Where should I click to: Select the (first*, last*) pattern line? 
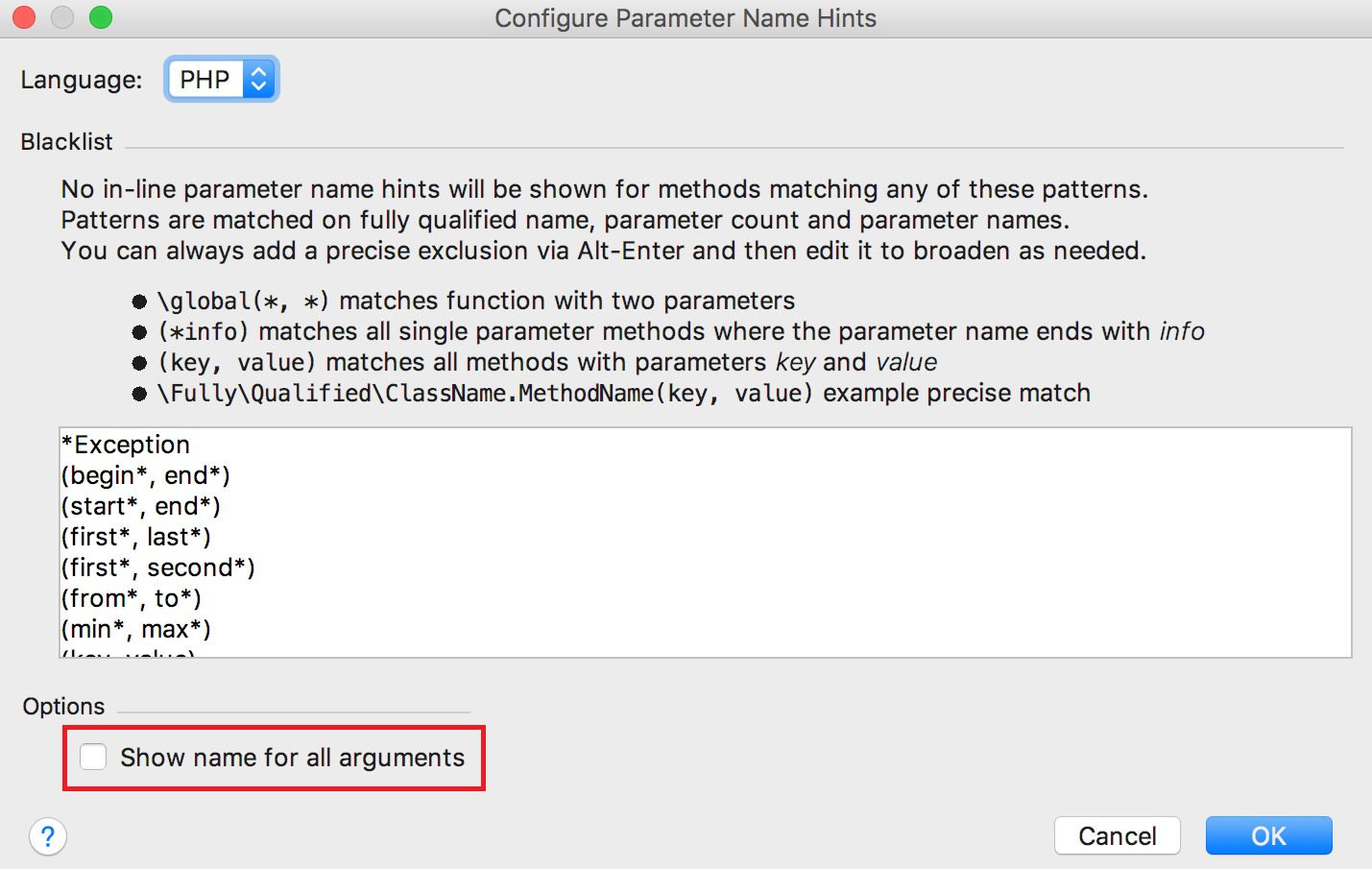tap(136, 537)
